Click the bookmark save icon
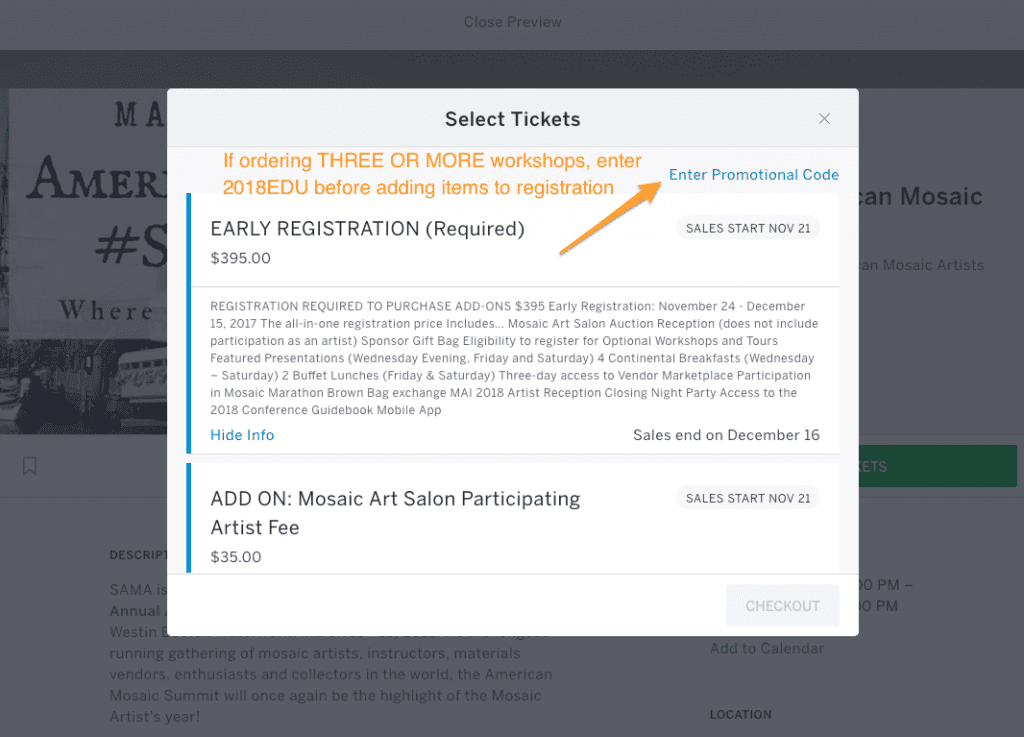The height and width of the screenshot is (737, 1024). 29,465
